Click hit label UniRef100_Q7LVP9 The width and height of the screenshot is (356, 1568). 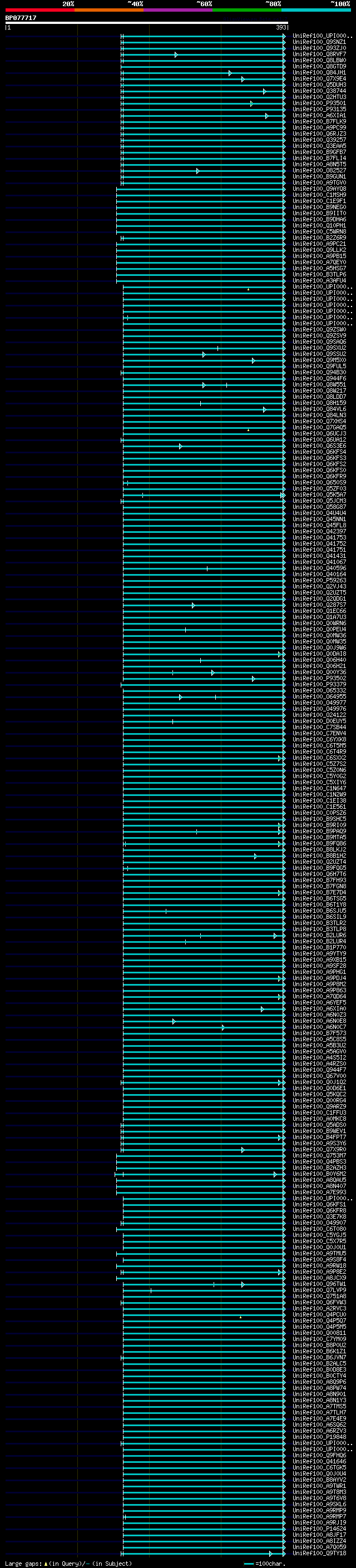point(319,1290)
